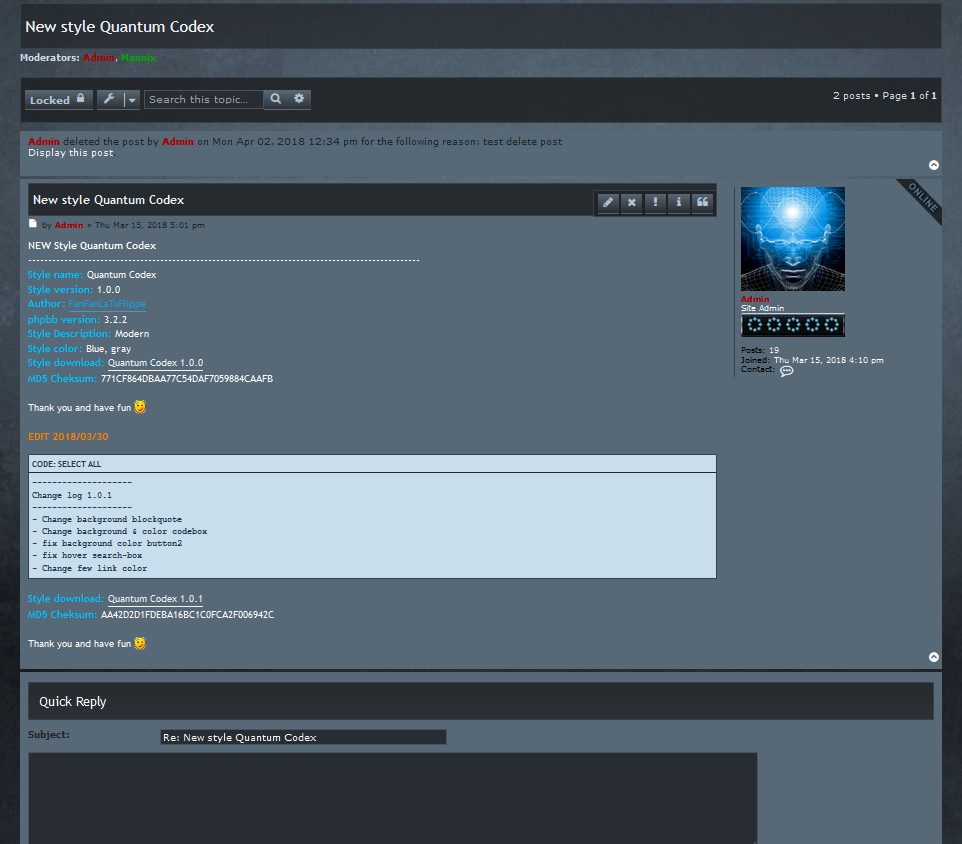Select all code in the codebox

tap(66, 464)
